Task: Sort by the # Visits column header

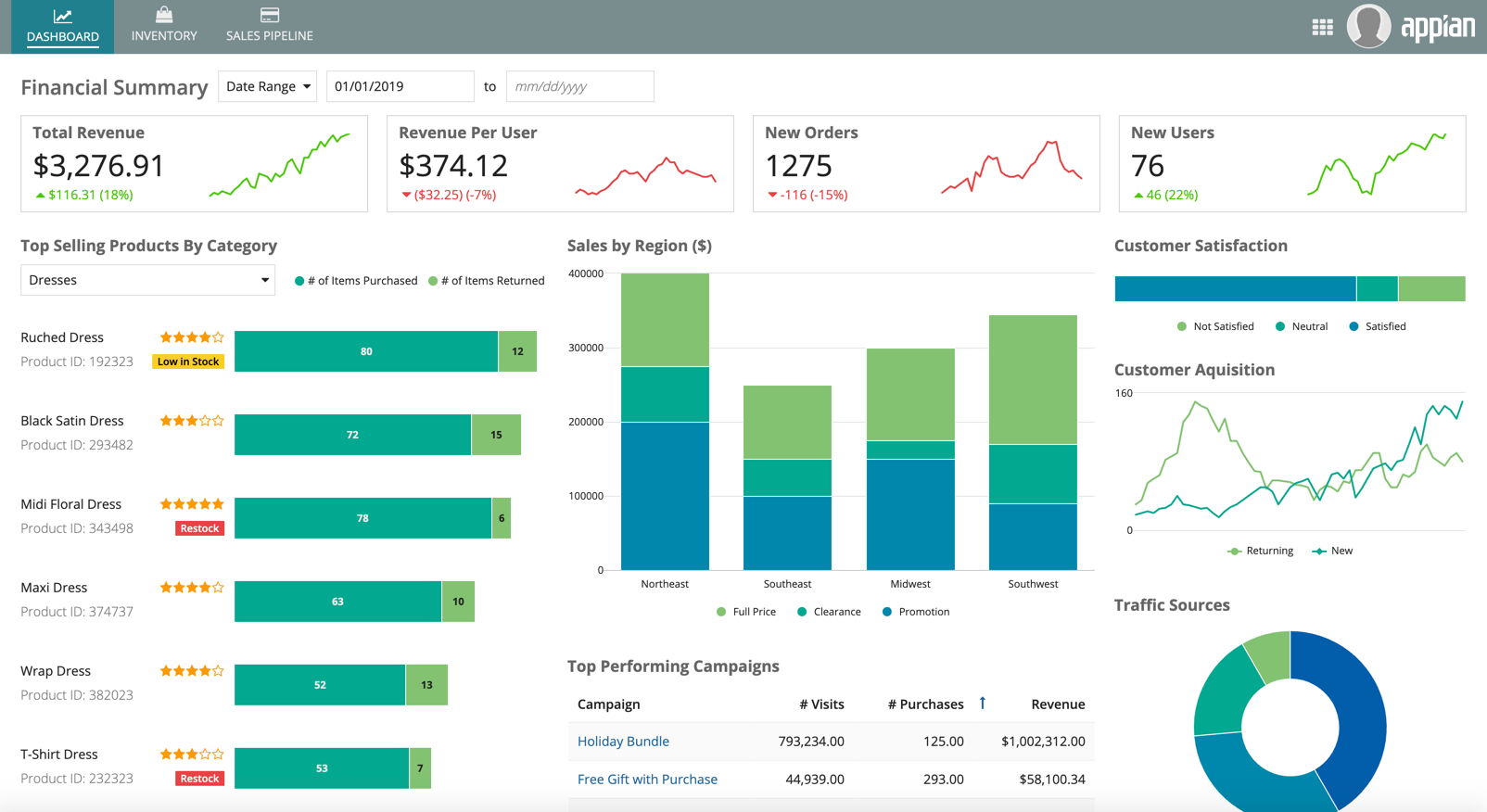Action: (821, 704)
